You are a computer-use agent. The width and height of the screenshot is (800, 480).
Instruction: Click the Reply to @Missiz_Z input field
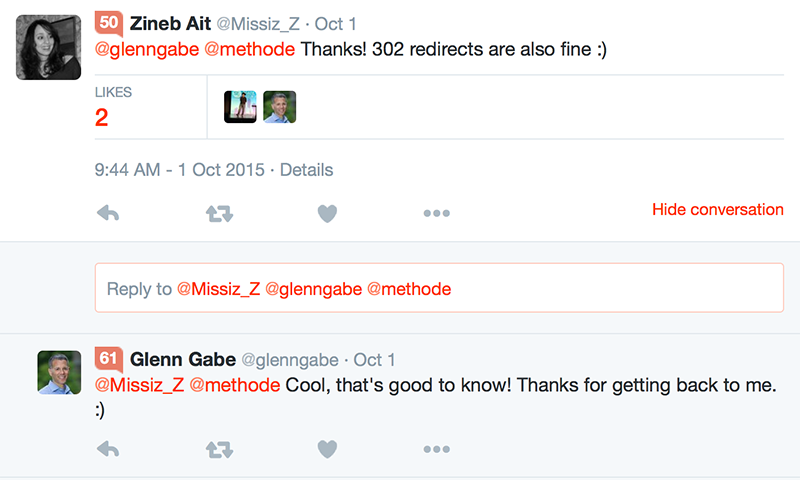pos(439,288)
